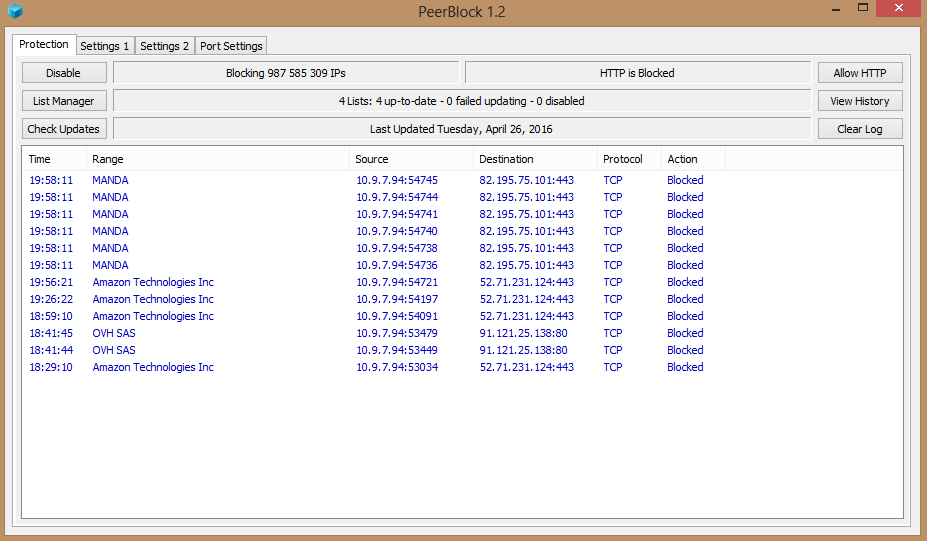Image resolution: width=927 pixels, height=541 pixels.
Task: Click source 10.9.7.94:54091
Action: (397, 316)
